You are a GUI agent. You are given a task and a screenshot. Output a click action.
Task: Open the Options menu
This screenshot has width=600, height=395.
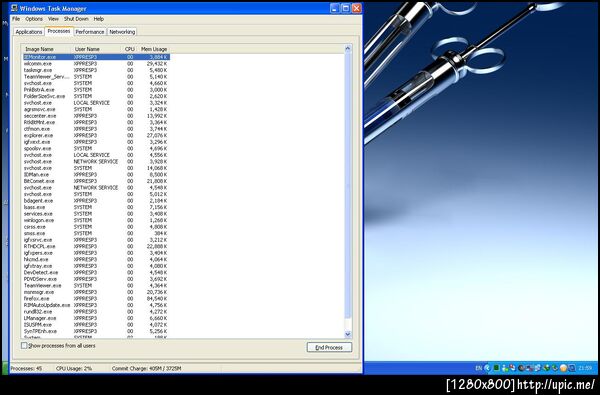tap(34, 19)
